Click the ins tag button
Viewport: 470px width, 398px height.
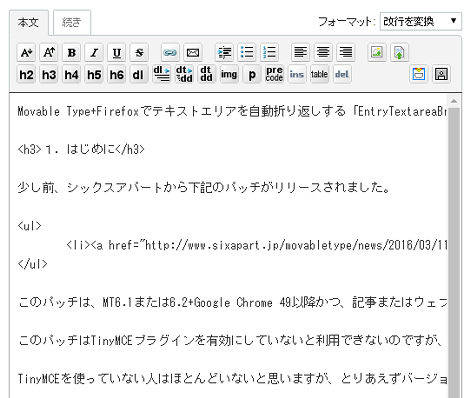(297, 74)
